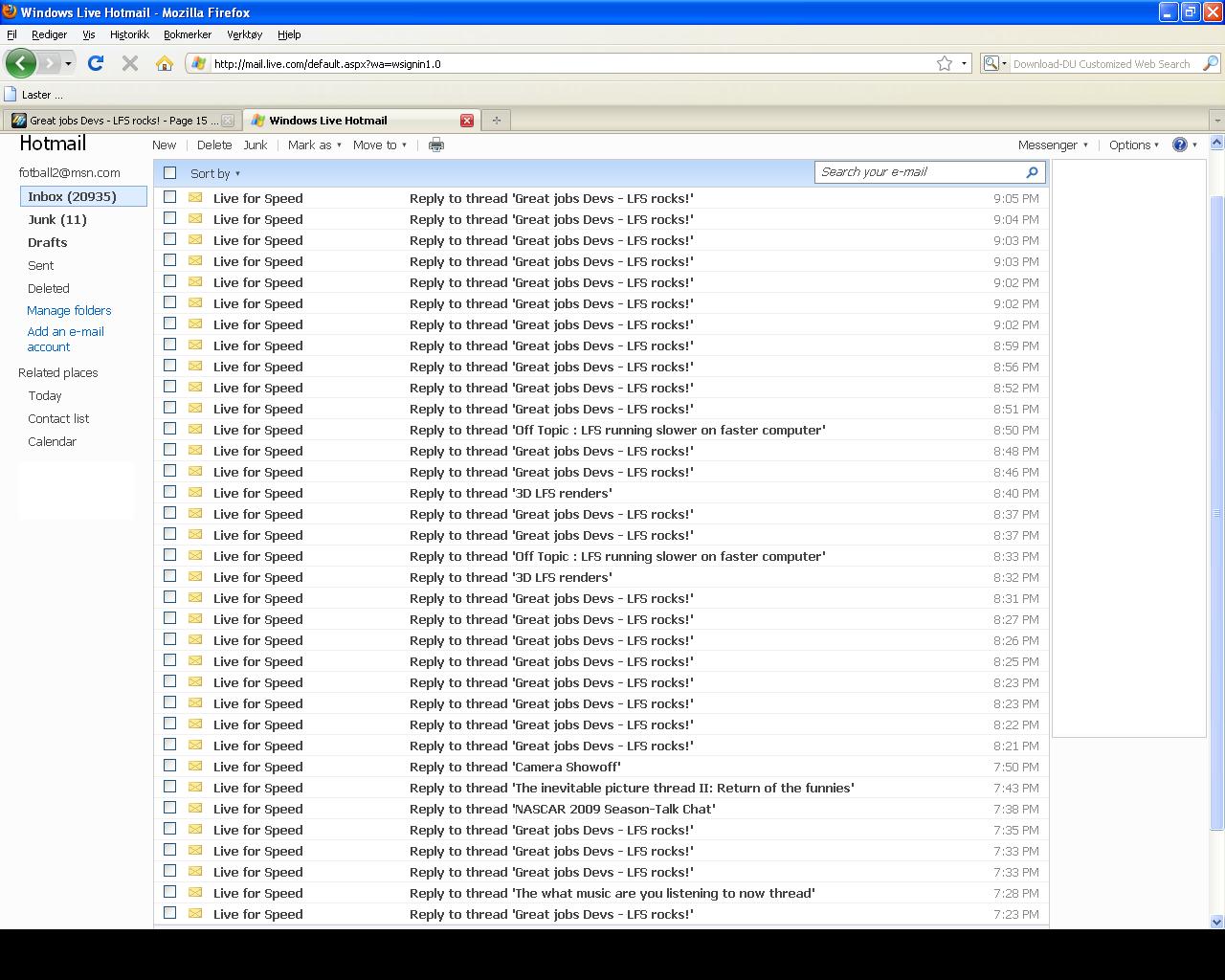Screen dimensions: 1225x980
Task: Open the Historikk menu
Action: tap(129, 34)
